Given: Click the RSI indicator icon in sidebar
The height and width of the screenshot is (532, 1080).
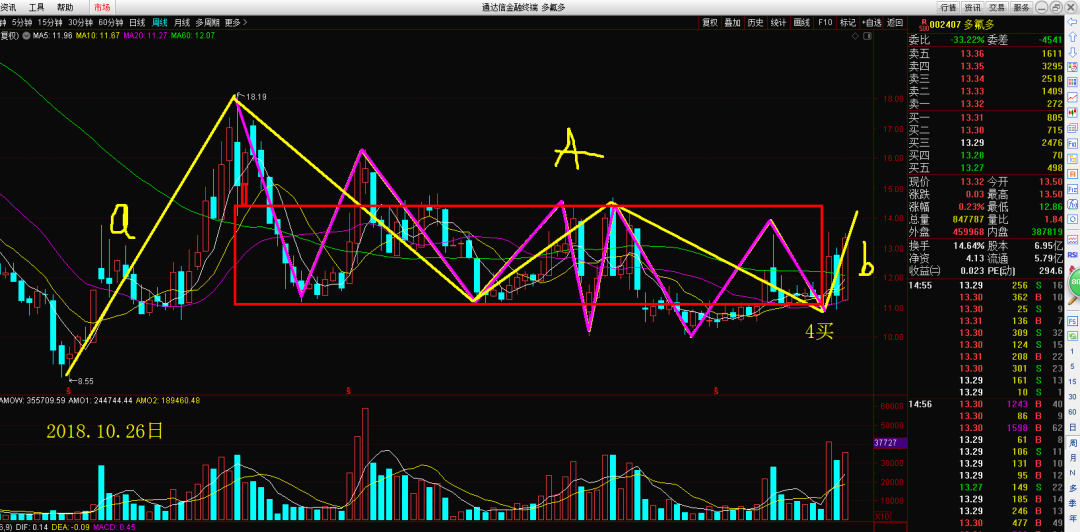Looking at the screenshot, I should click(x=1072, y=254).
